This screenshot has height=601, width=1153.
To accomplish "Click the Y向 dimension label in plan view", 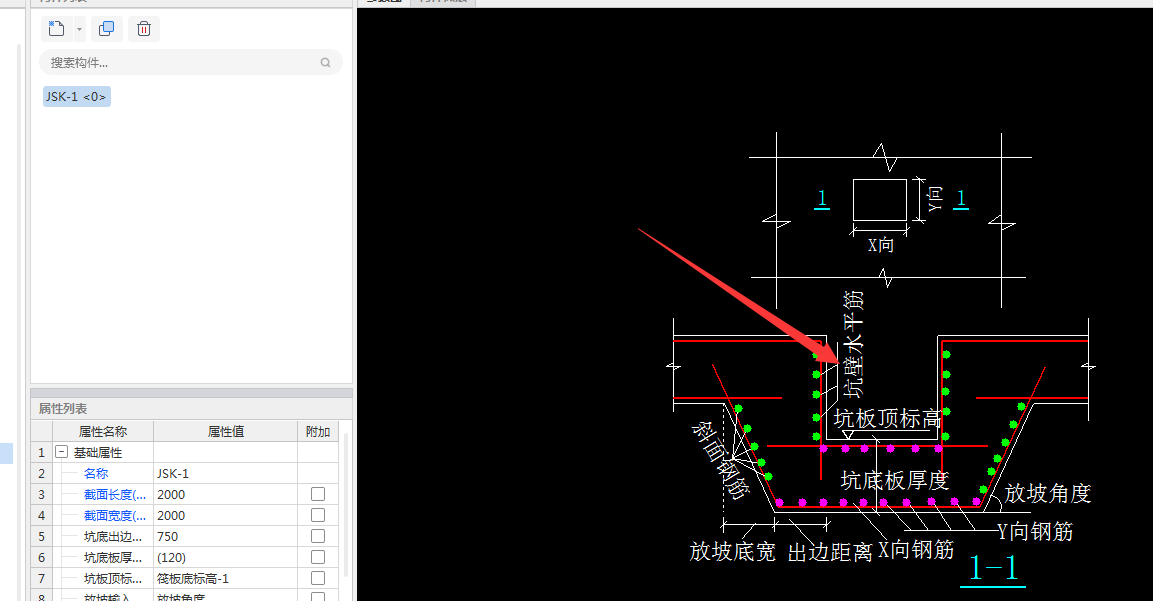I will pyautogui.click(x=935, y=199).
